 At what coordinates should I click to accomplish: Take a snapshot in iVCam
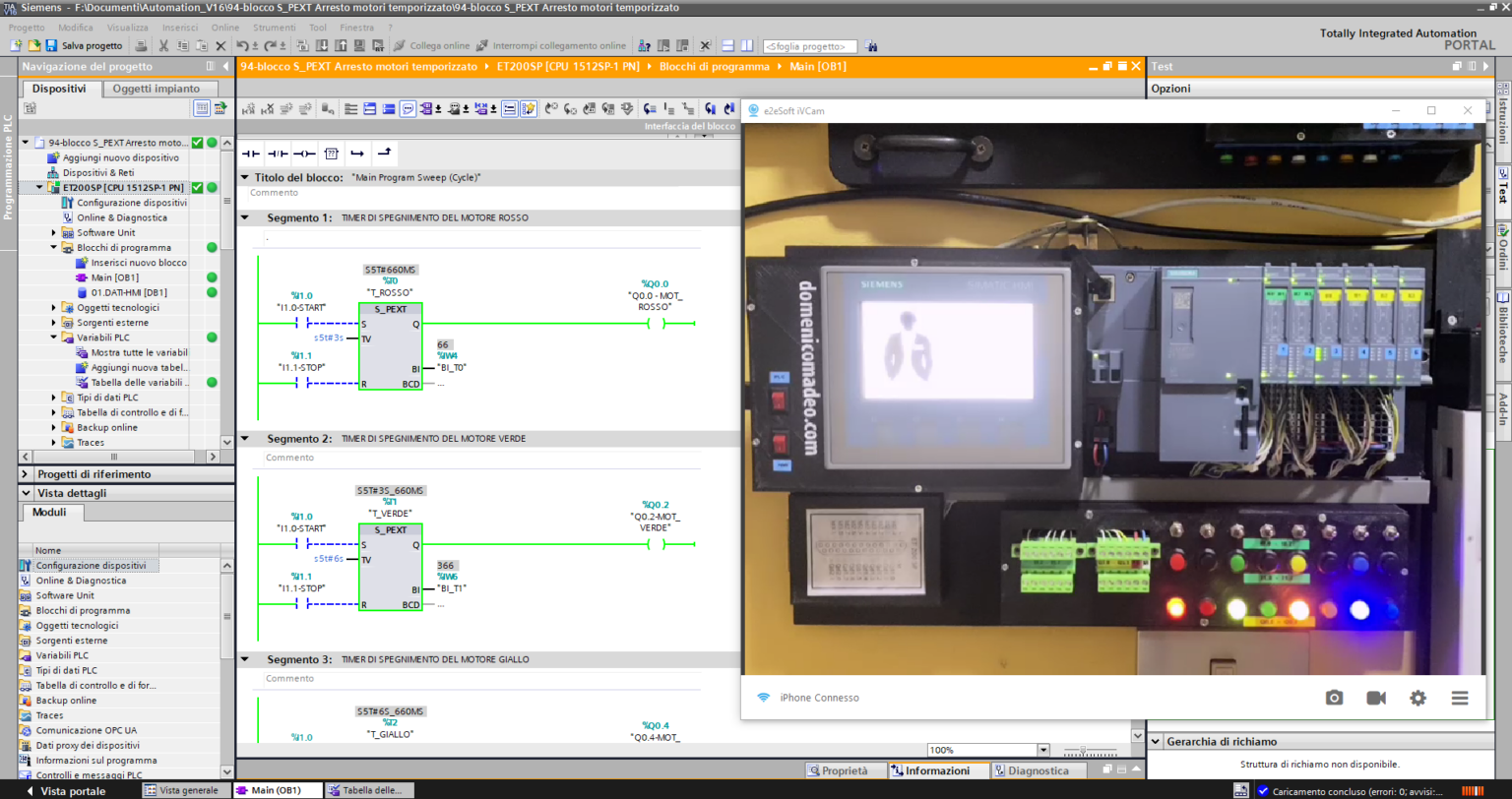tap(1334, 698)
